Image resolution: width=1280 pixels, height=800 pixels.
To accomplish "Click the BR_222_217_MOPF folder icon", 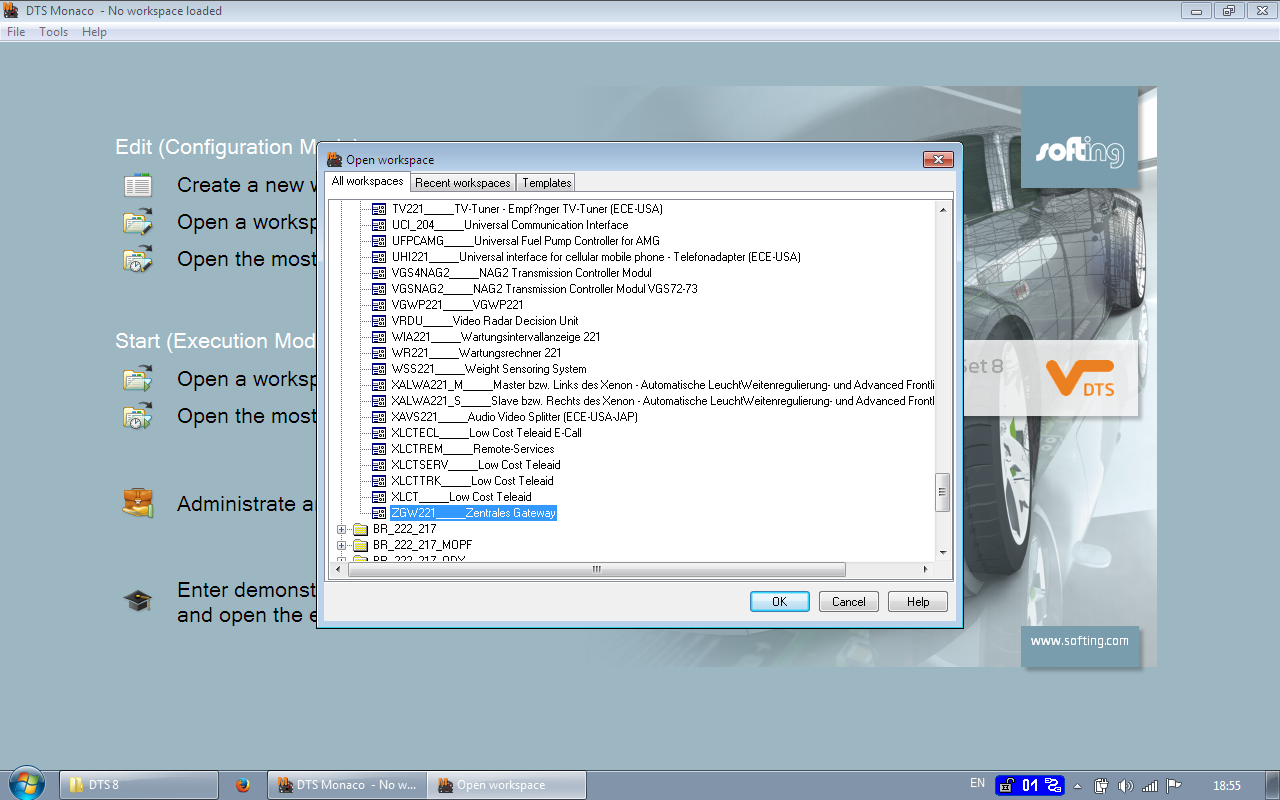I will point(360,545).
